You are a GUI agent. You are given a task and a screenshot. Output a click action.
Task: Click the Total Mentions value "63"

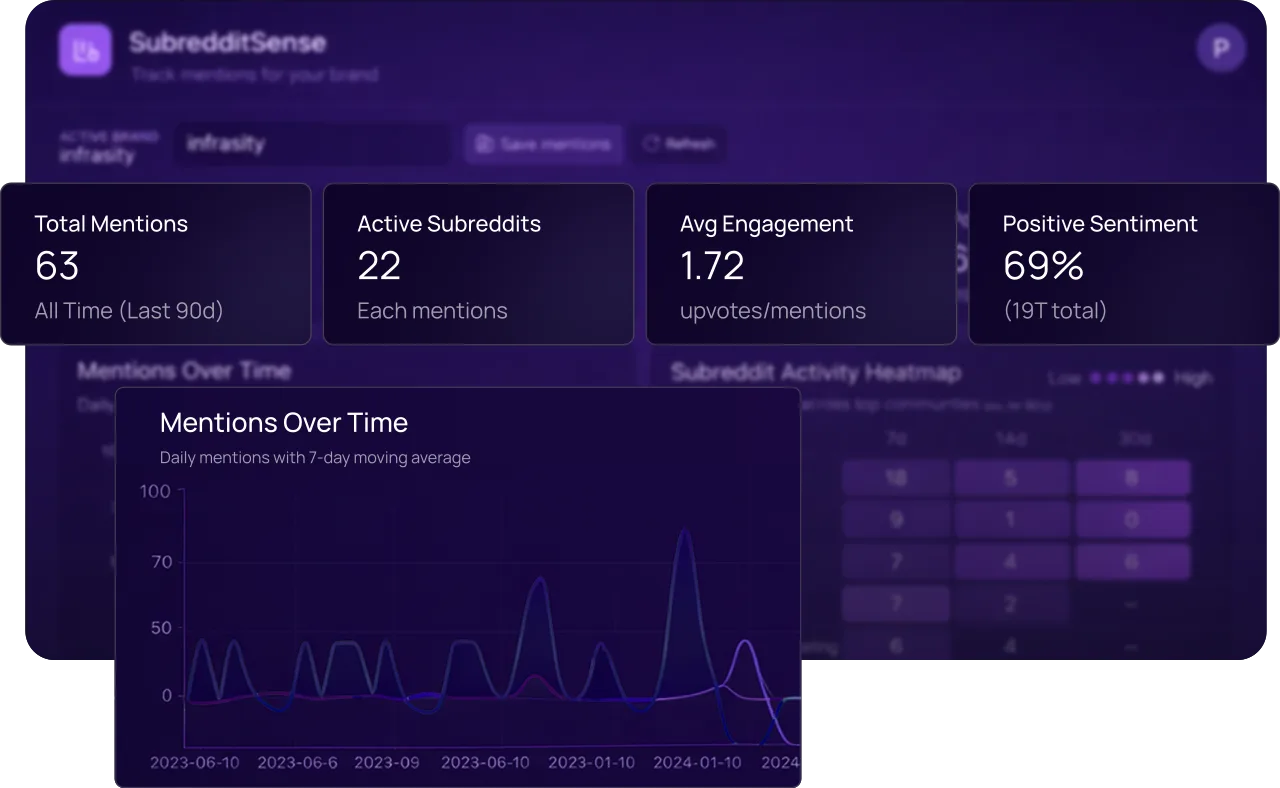pyautogui.click(x=57, y=266)
